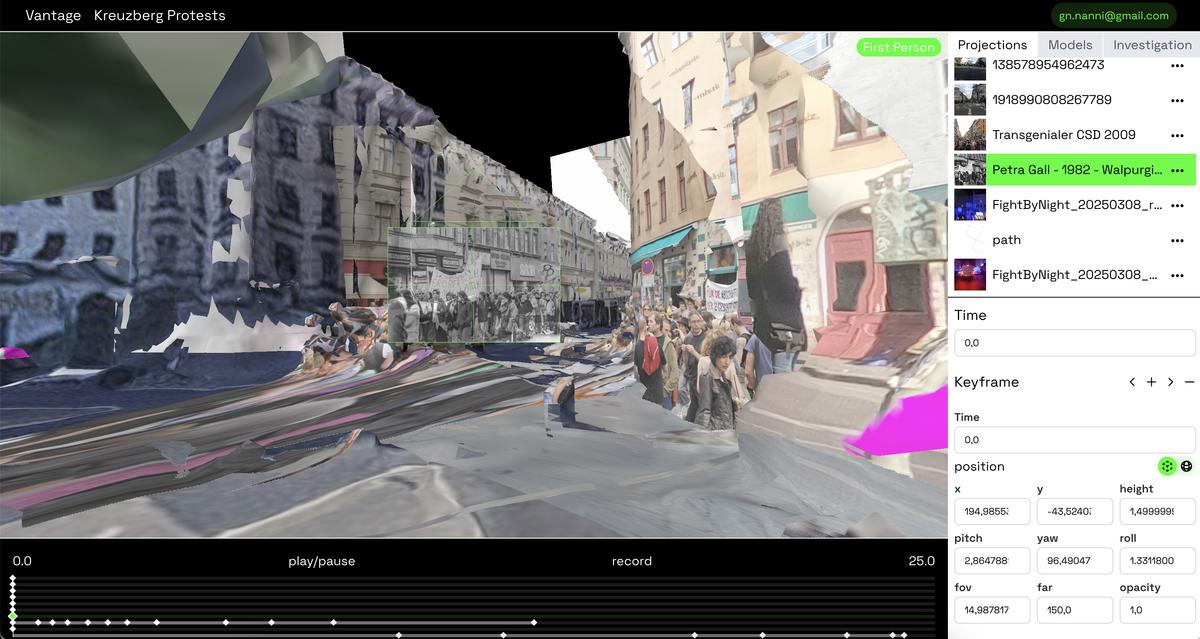
Task: Expand options for 1918990808267789 projection
Action: [1177, 100]
